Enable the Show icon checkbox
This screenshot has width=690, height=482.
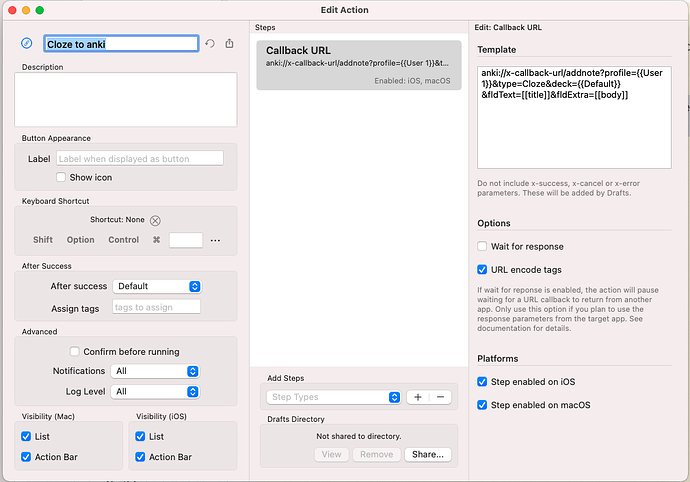click(x=61, y=177)
